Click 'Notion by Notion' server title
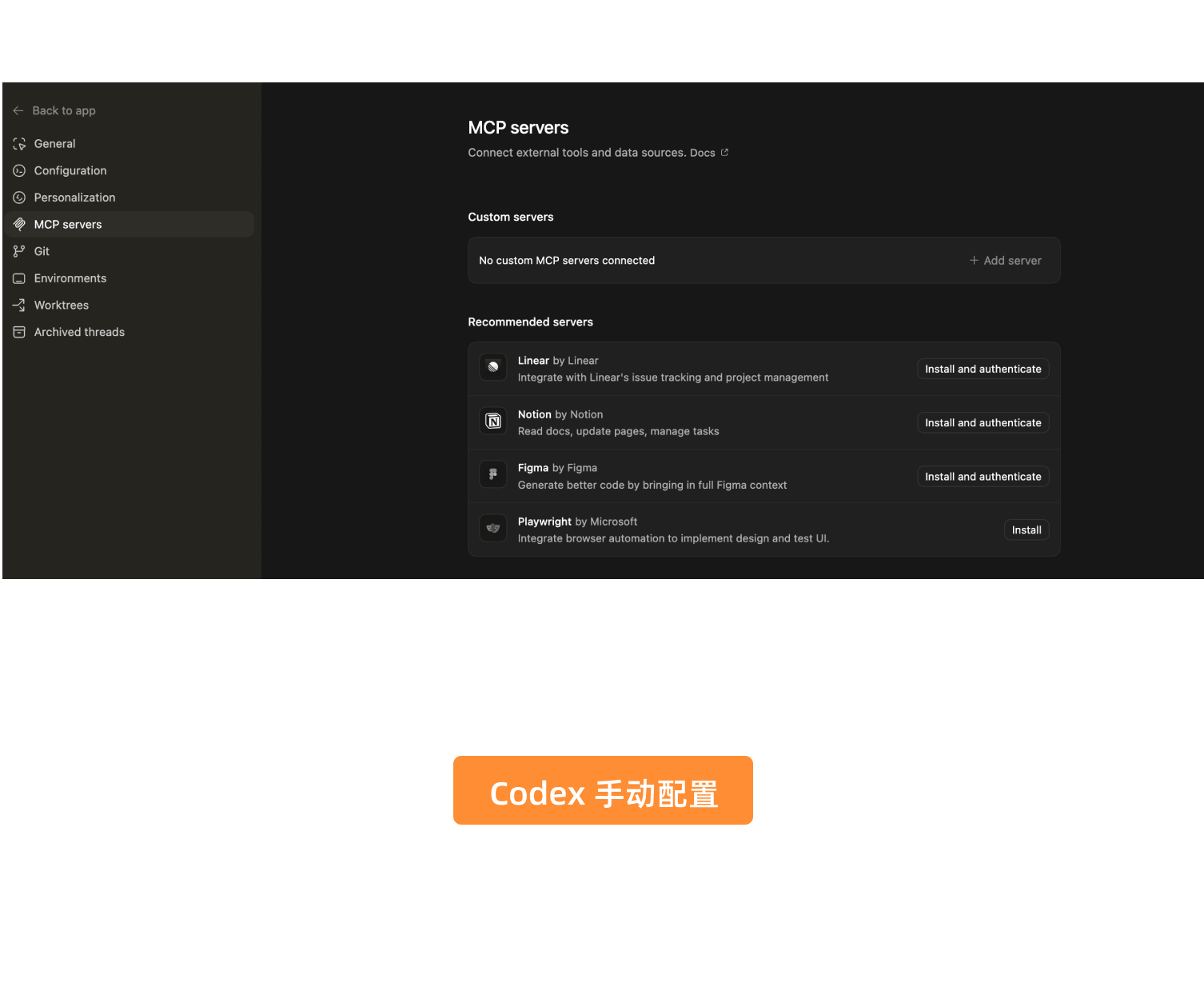This screenshot has height=1003, width=1204. click(560, 414)
